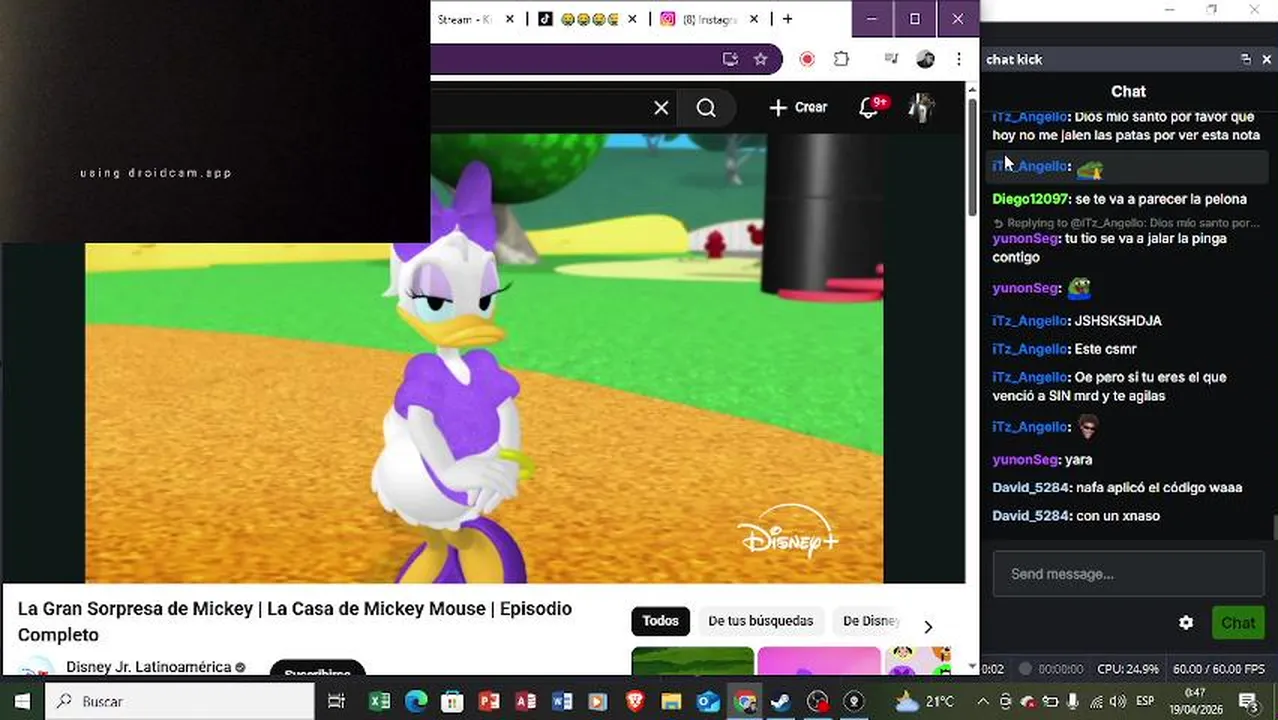This screenshot has width=1278, height=720.
Task: Open Word from the taskbar
Action: 562,701
